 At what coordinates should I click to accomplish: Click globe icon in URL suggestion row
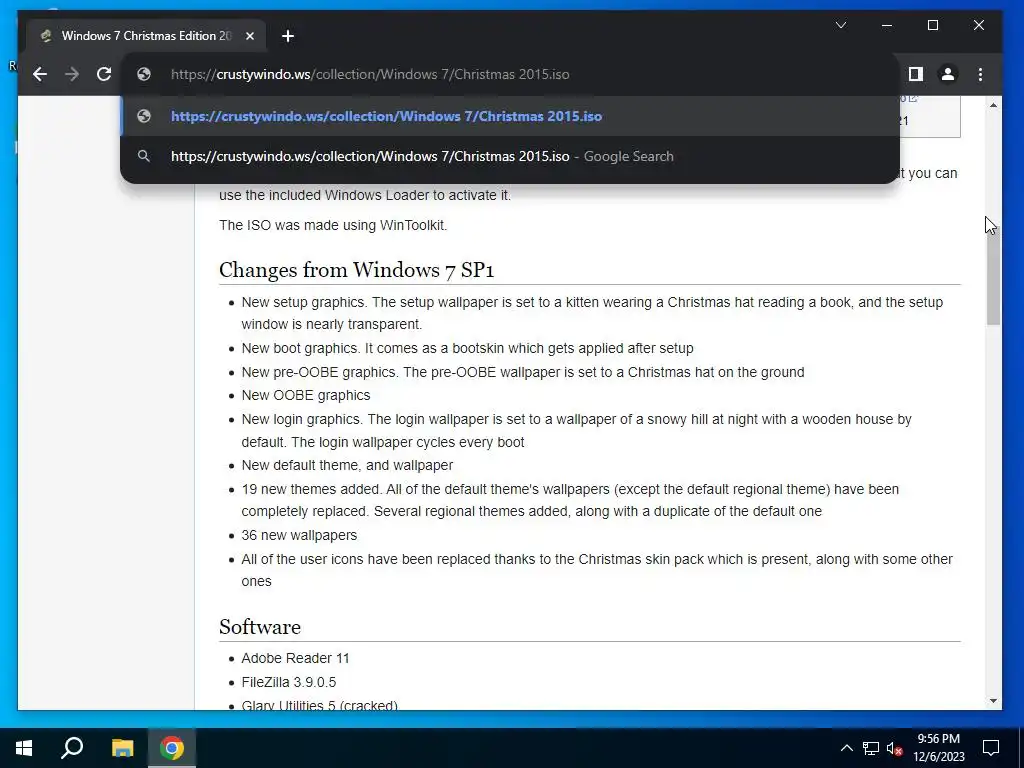point(144,116)
